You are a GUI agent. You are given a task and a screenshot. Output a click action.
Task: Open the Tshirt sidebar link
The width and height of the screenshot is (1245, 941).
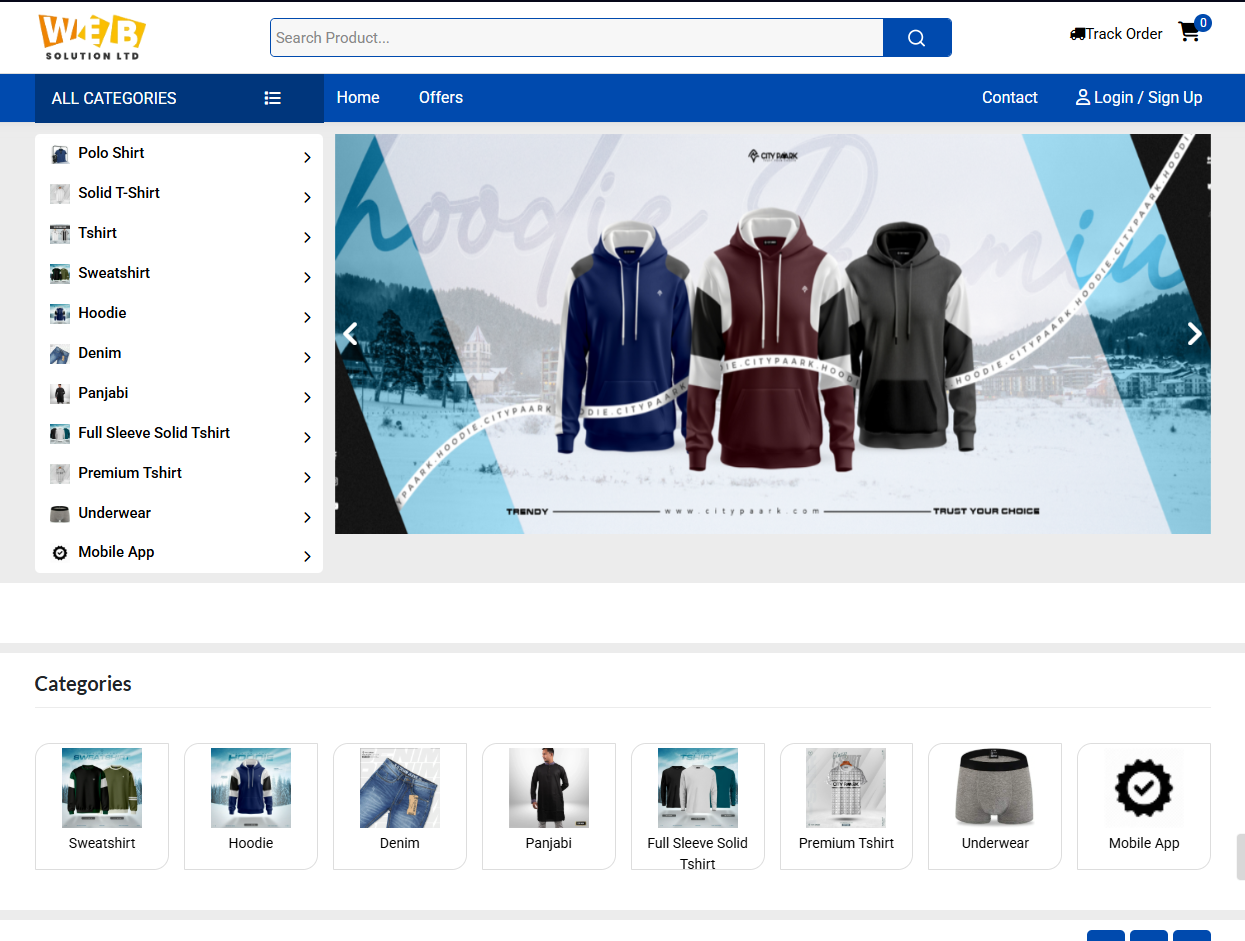point(98,233)
